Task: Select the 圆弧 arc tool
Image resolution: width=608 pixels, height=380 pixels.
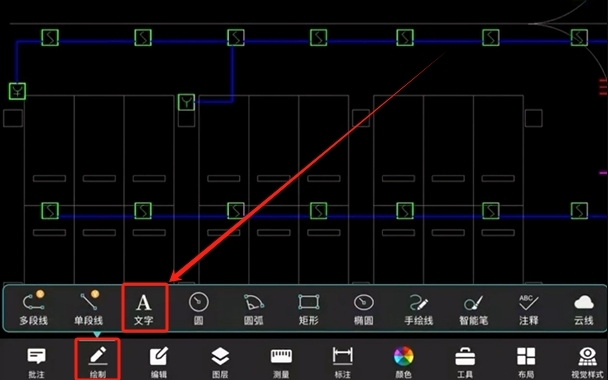Action: [254, 309]
